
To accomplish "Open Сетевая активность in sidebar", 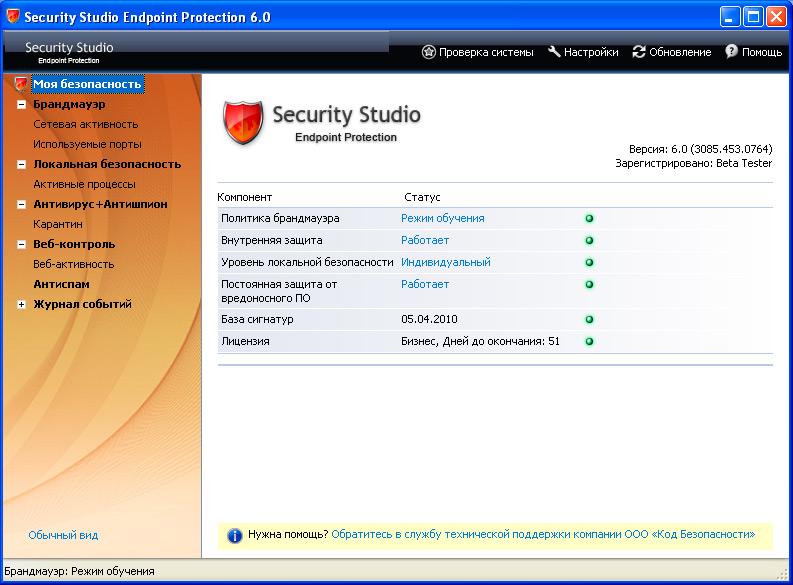I will [x=85, y=124].
